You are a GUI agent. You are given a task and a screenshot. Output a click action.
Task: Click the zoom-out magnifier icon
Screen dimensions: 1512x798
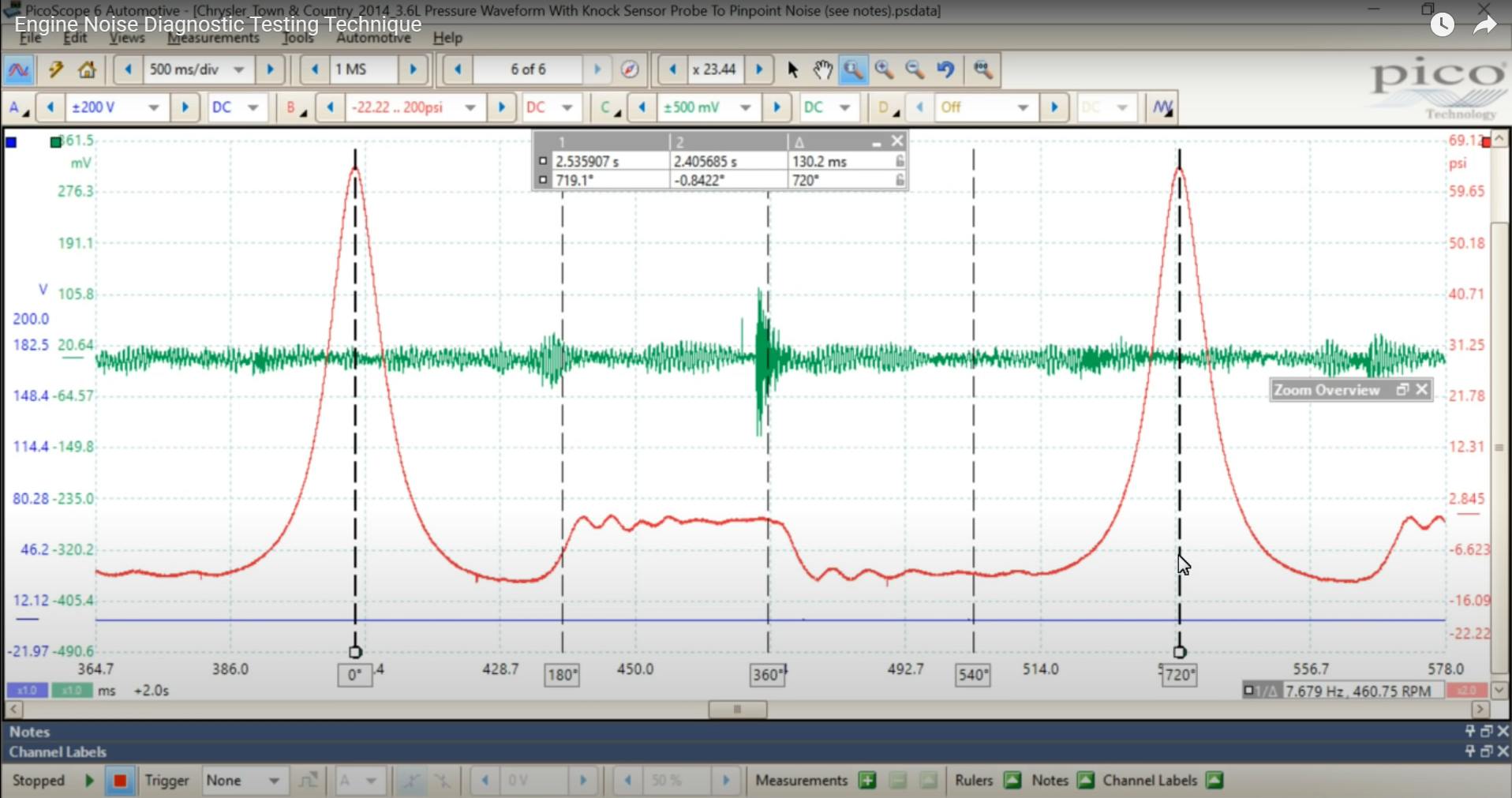pyautogui.click(x=915, y=69)
